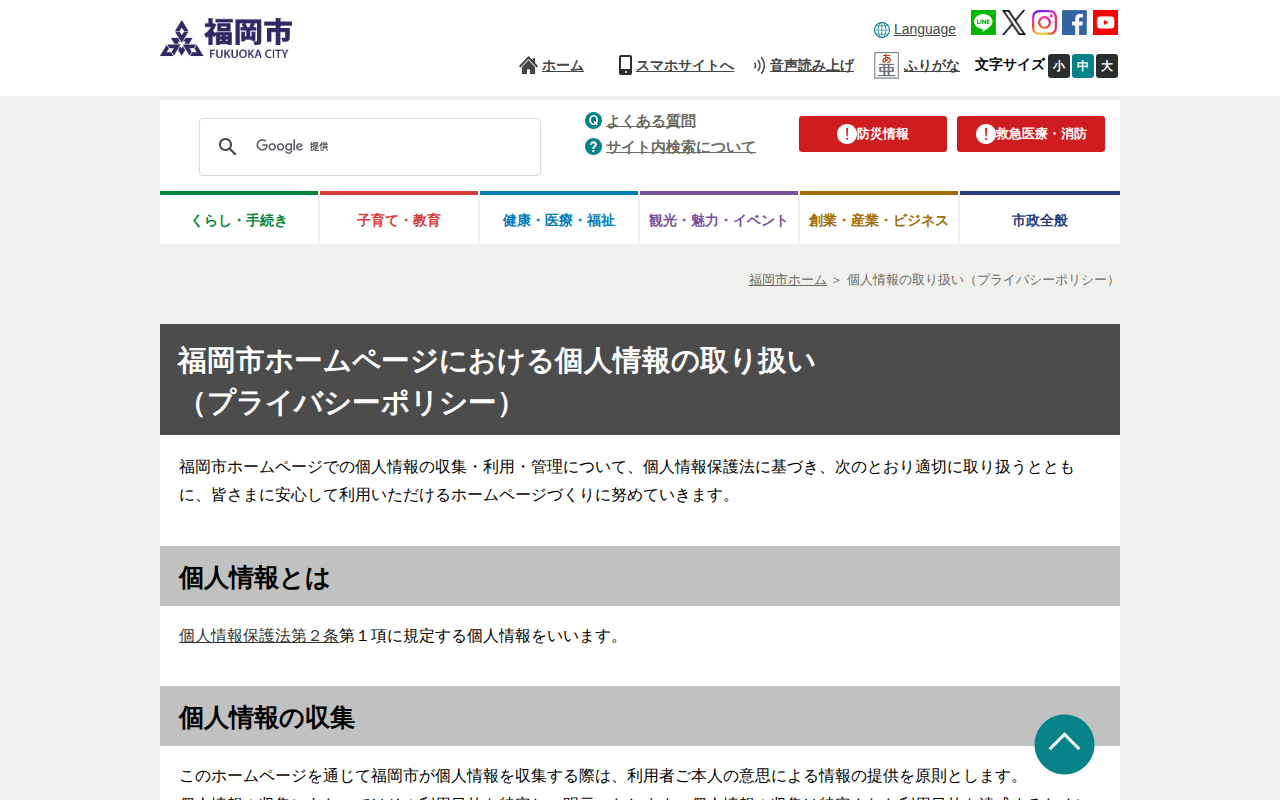Screen dimensions: 1280x800
Task: Open 観光・魅力・イベント menu tab
Action: point(719,219)
